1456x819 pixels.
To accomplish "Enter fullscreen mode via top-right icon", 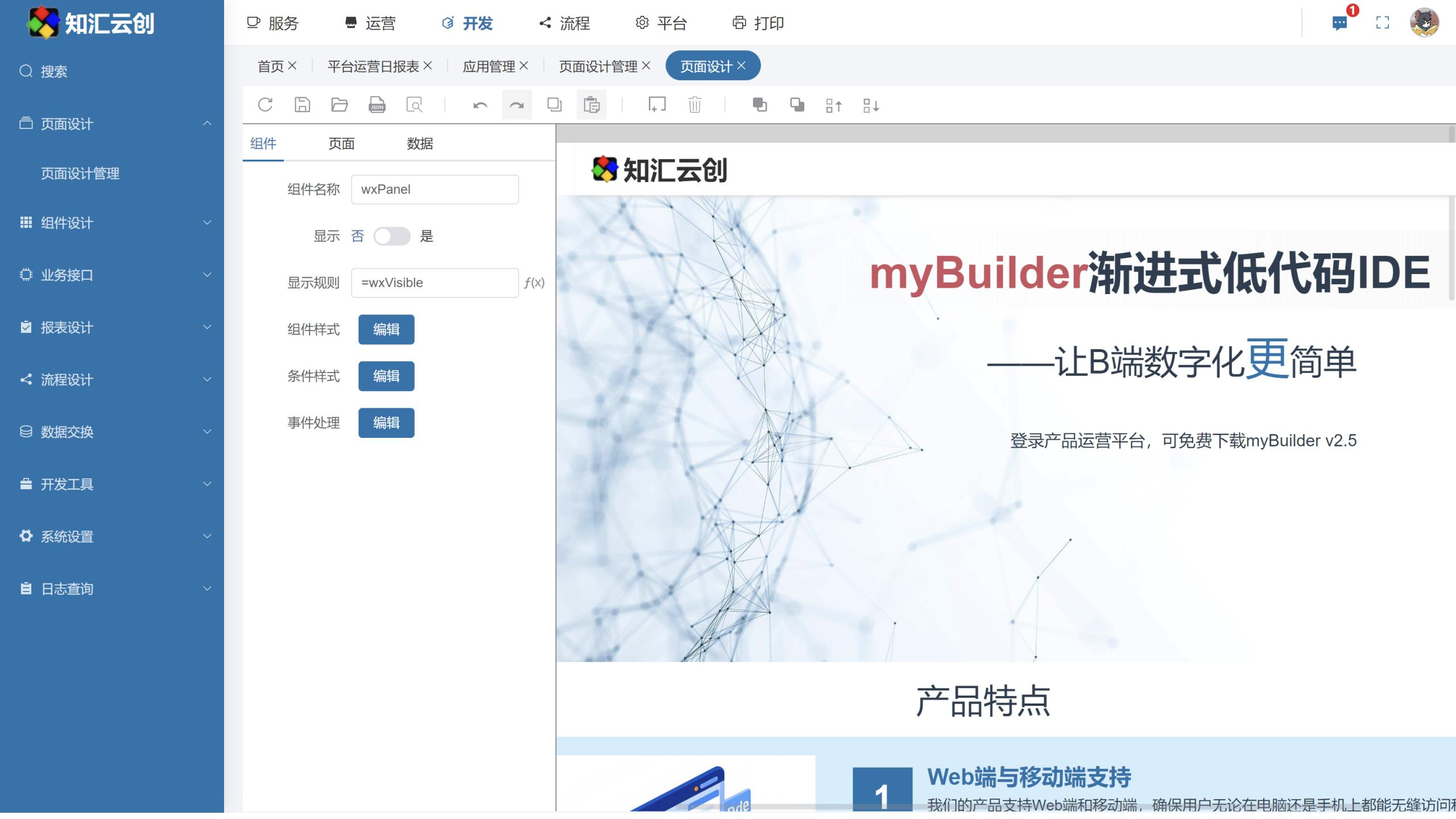I will click(x=1383, y=23).
